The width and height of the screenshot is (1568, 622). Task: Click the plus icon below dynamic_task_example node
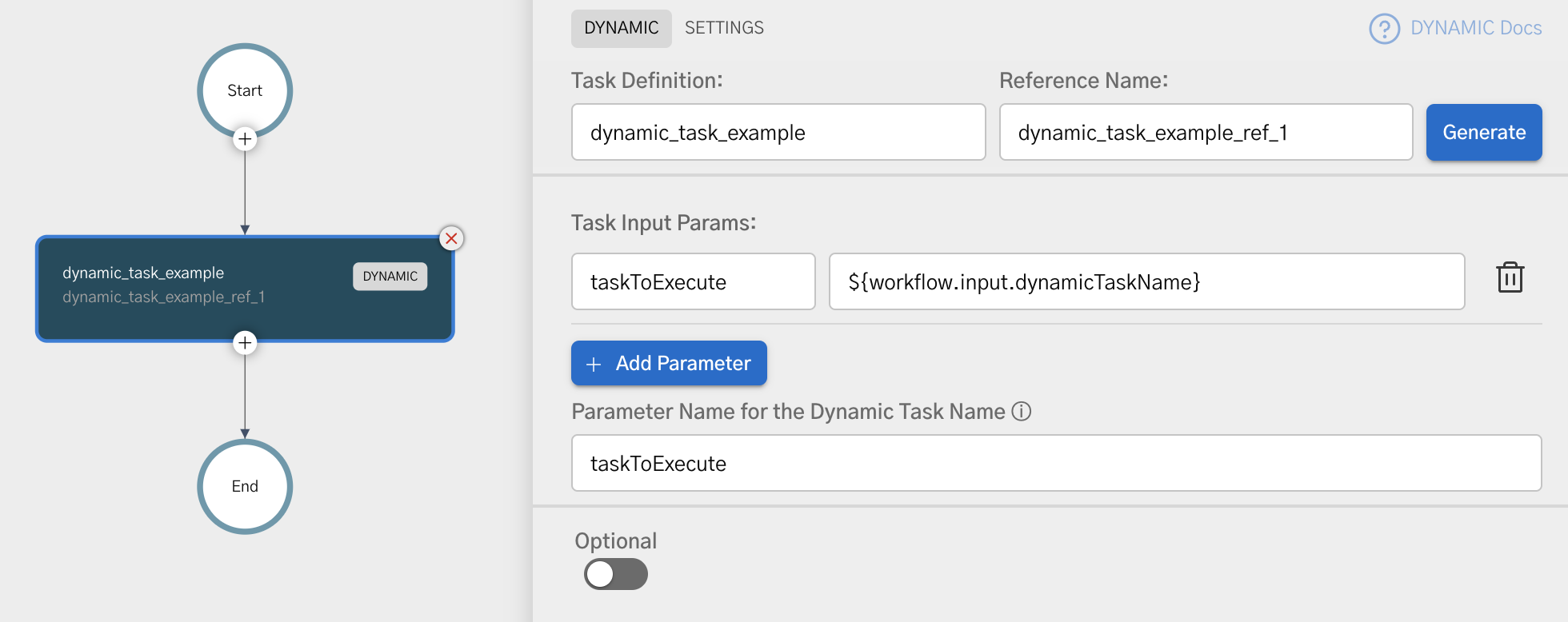pos(245,343)
